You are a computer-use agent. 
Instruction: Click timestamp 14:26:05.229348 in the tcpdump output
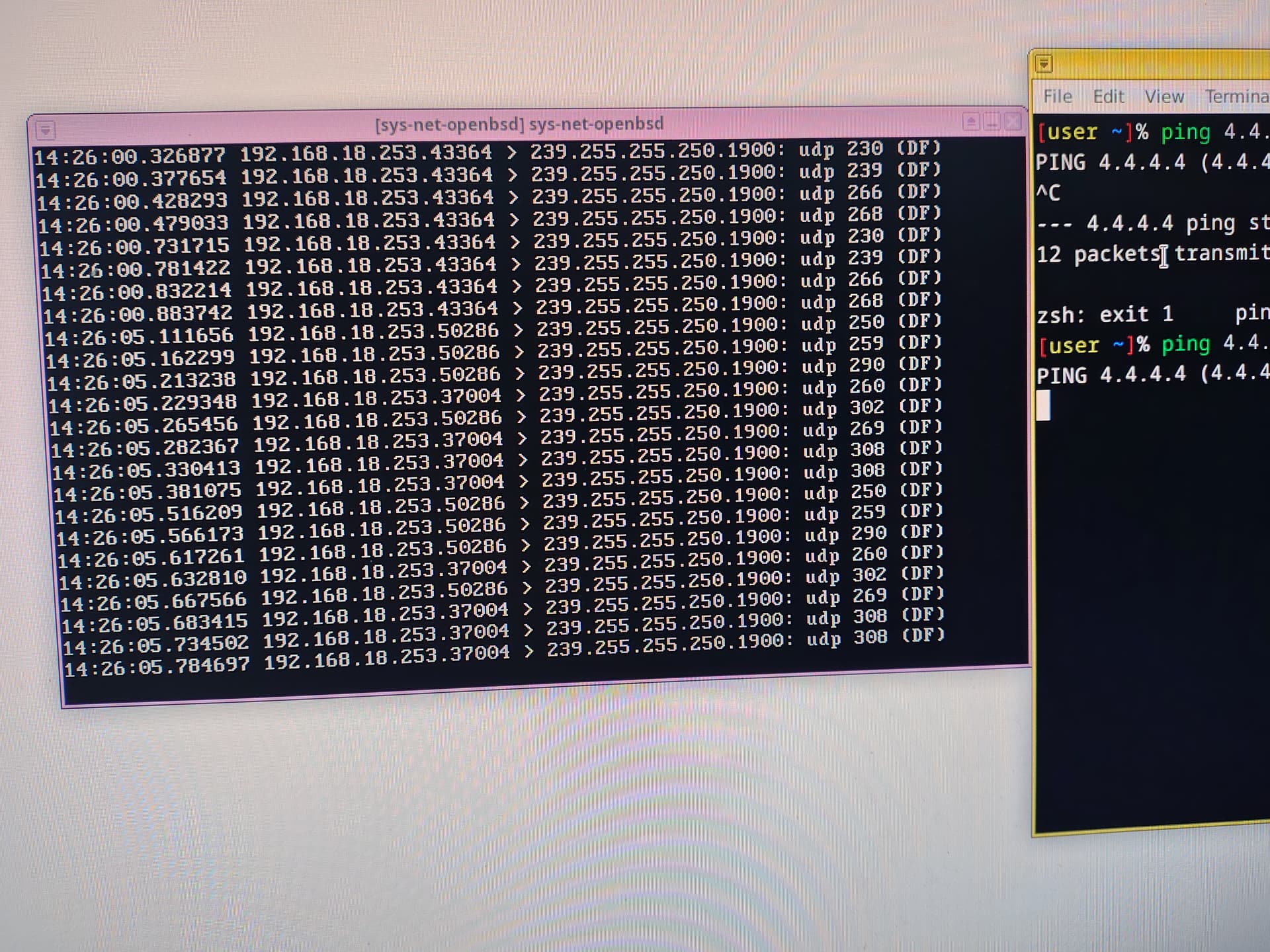click(x=144, y=403)
